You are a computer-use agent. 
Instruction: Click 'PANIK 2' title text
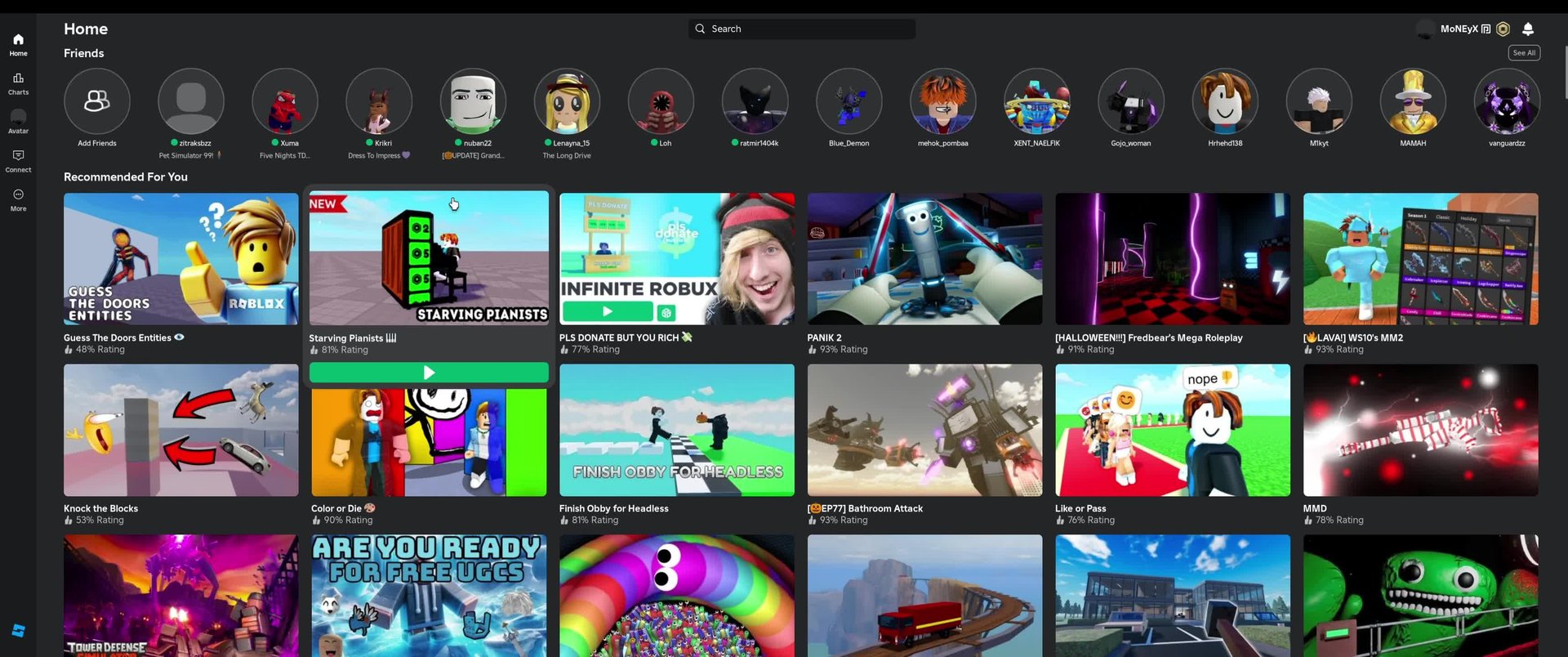[x=824, y=337]
